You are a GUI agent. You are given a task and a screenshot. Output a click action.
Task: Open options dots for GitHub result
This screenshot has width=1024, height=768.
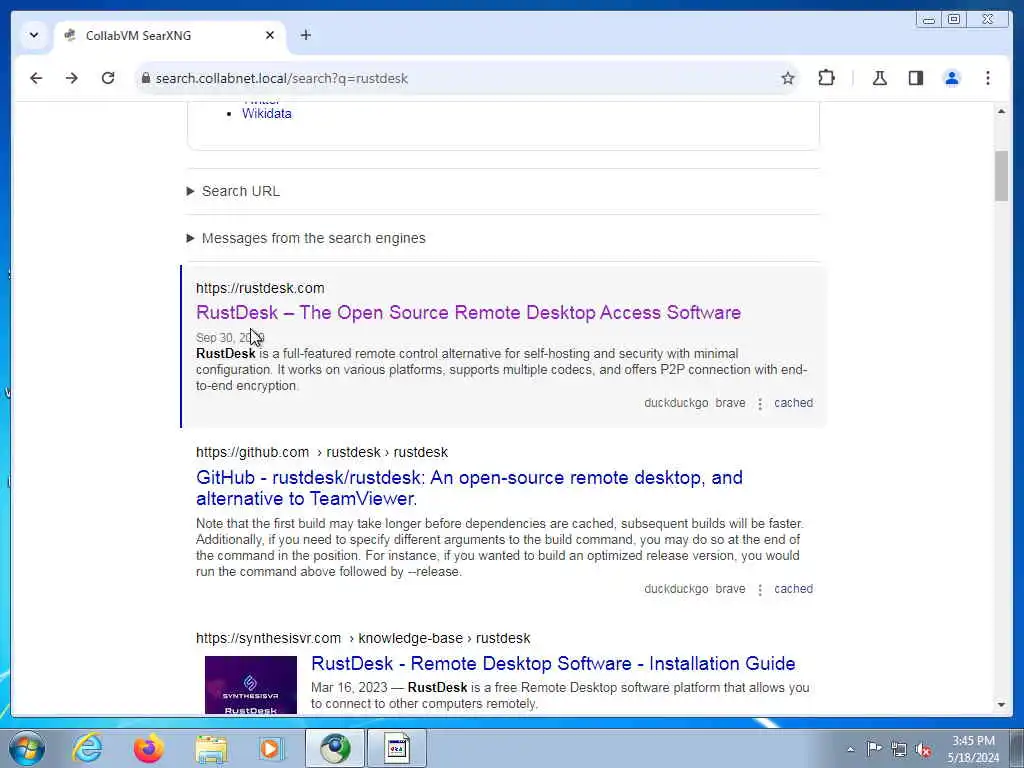tap(760, 590)
